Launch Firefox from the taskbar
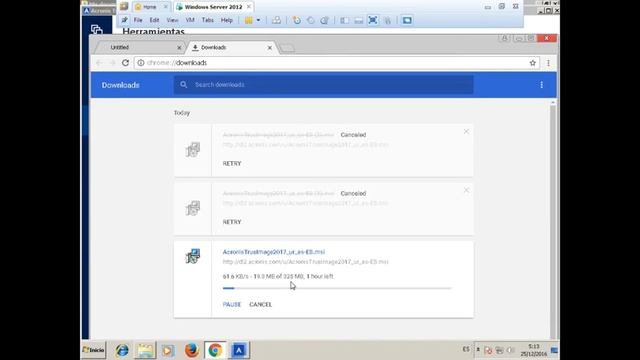Image resolution: width=640 pixels, height=360 pixels. click(x=191, y=350)
